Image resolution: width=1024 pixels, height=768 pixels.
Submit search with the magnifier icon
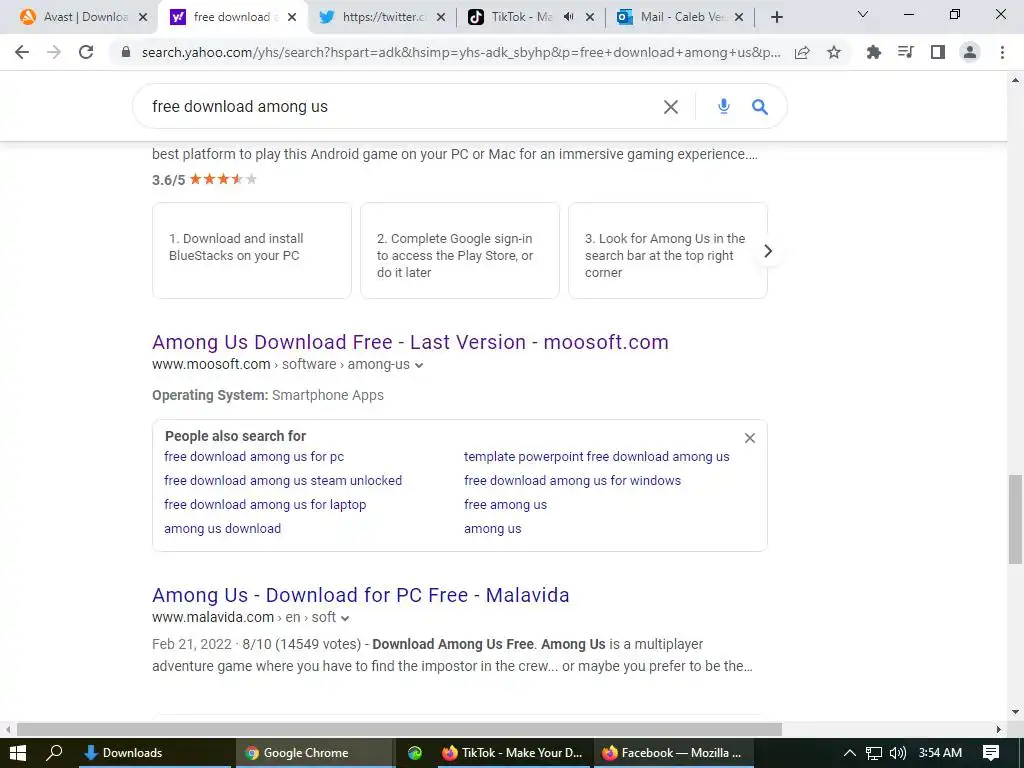coord(760,106)
